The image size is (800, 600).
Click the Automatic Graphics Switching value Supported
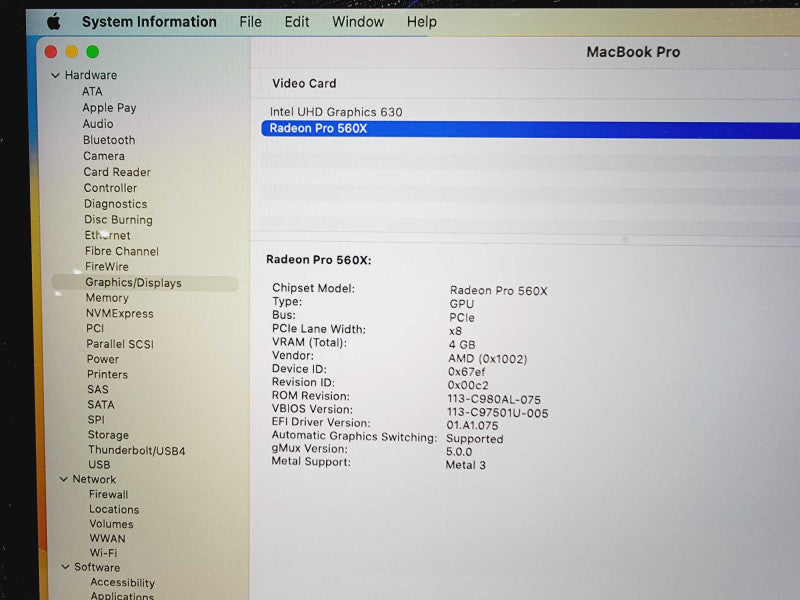(x=474, y=439)
